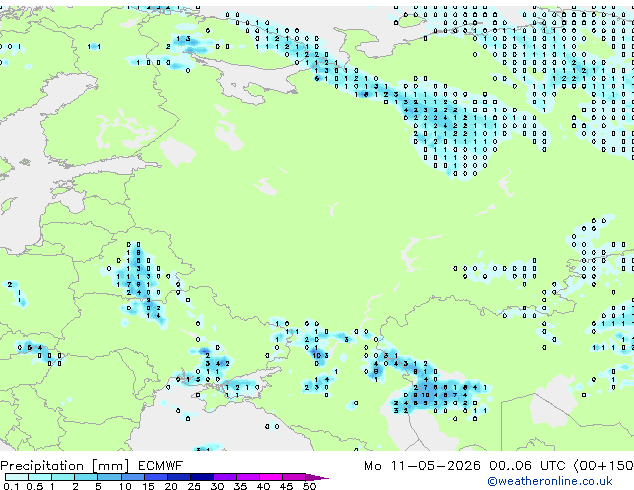Screen dimensions: 634x490
Task: Select legend swatch between 1 and 2
Action: click(63, 477)
